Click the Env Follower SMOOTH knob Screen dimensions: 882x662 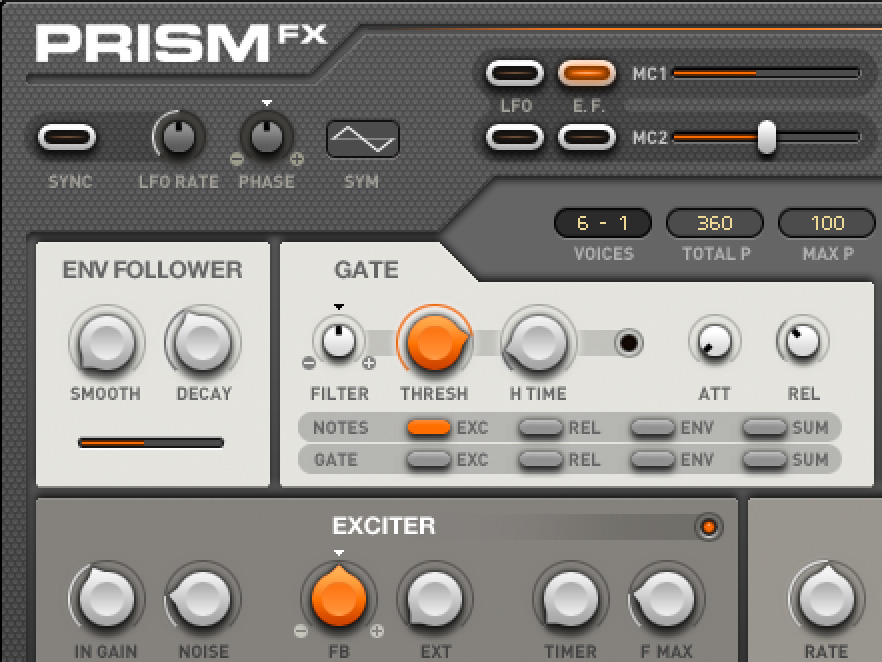pyautogui.click(x=105, y=343)
